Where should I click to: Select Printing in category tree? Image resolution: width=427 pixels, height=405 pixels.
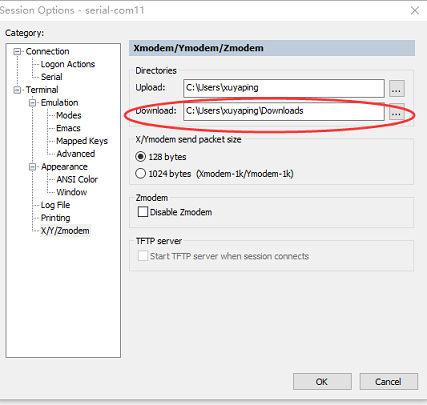[55, 218]
